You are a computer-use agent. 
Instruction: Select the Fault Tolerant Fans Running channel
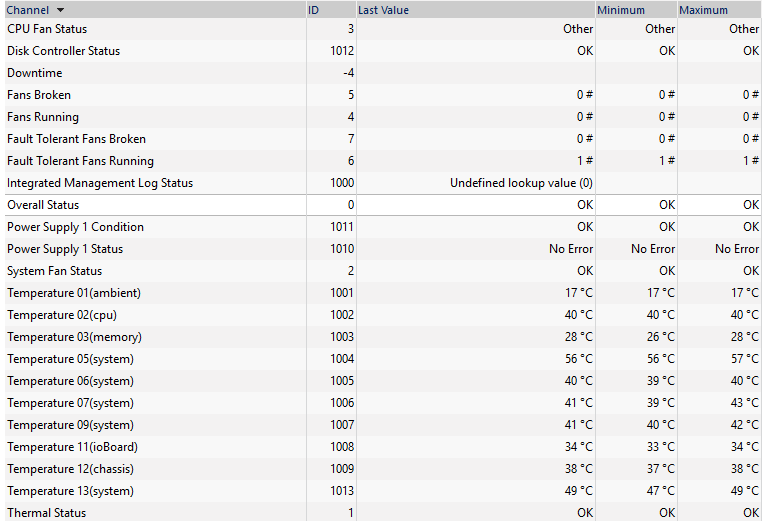tap(383, 161)
